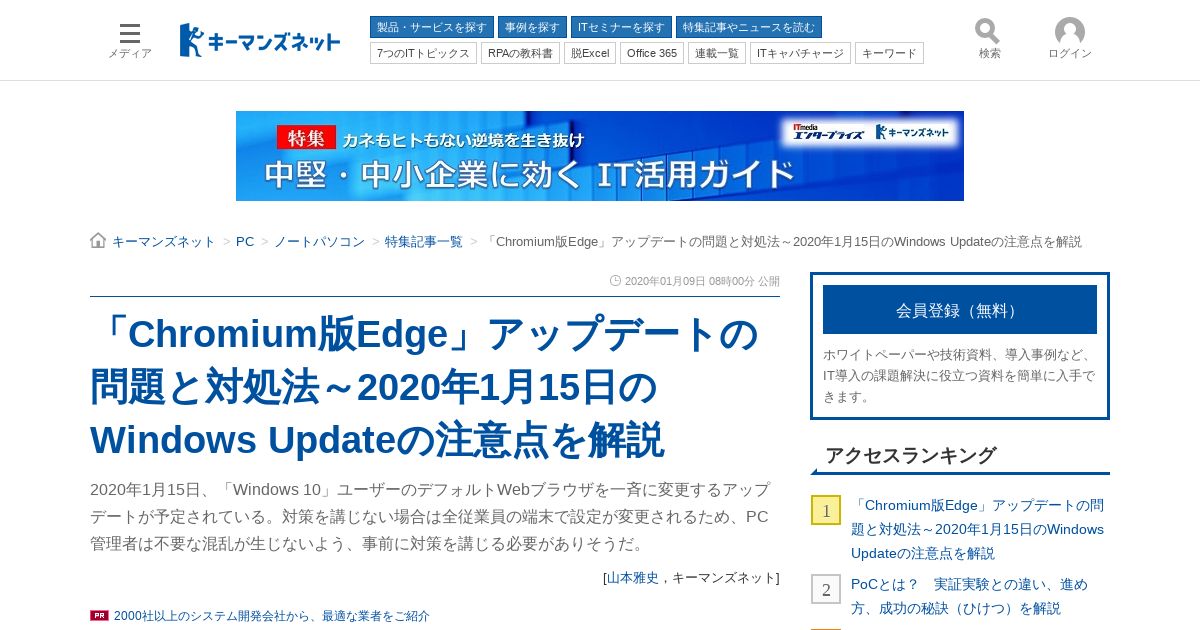Click the article headline 「Chromium版Edge」アップデートの問題と対処法
This screenshot has height=630, width=1200.
click(425, 387)
